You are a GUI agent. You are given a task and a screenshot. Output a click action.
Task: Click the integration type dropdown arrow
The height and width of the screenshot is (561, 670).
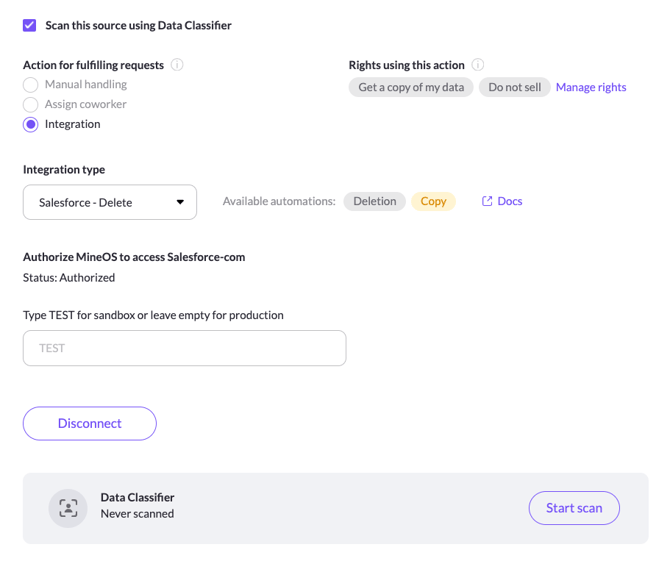(180, 202)
